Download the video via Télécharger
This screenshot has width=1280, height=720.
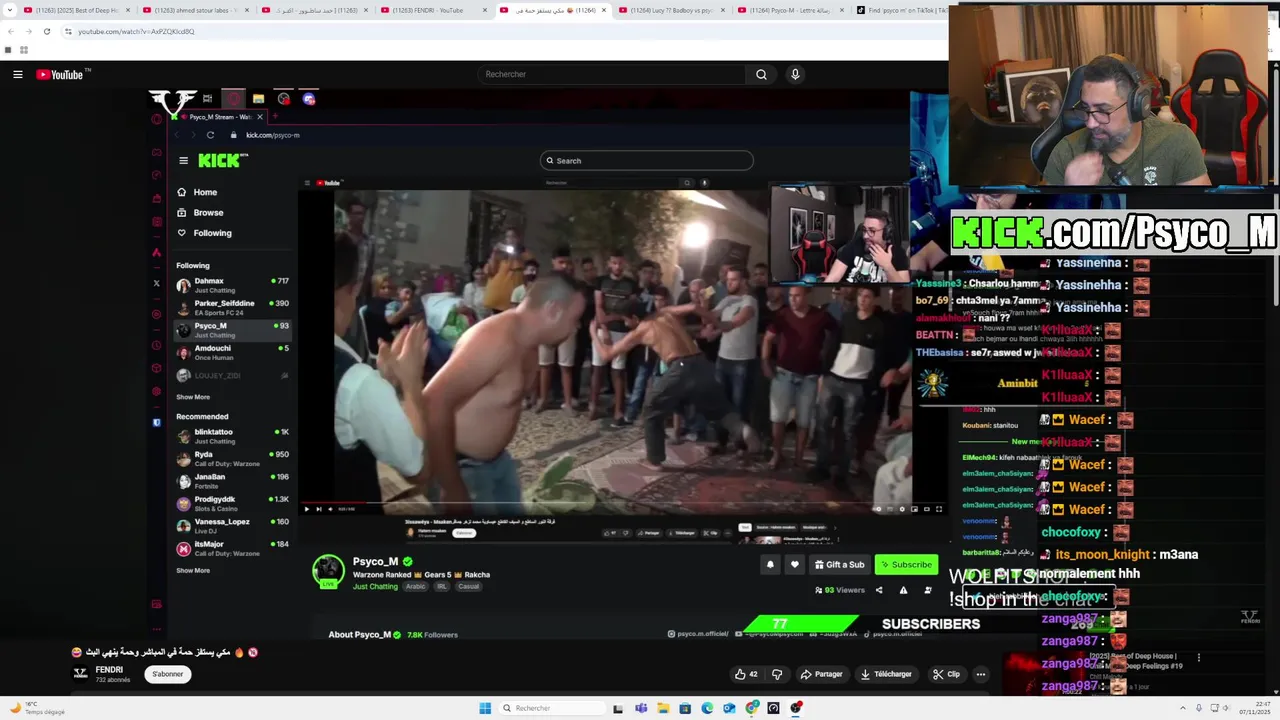click(886, 674)
